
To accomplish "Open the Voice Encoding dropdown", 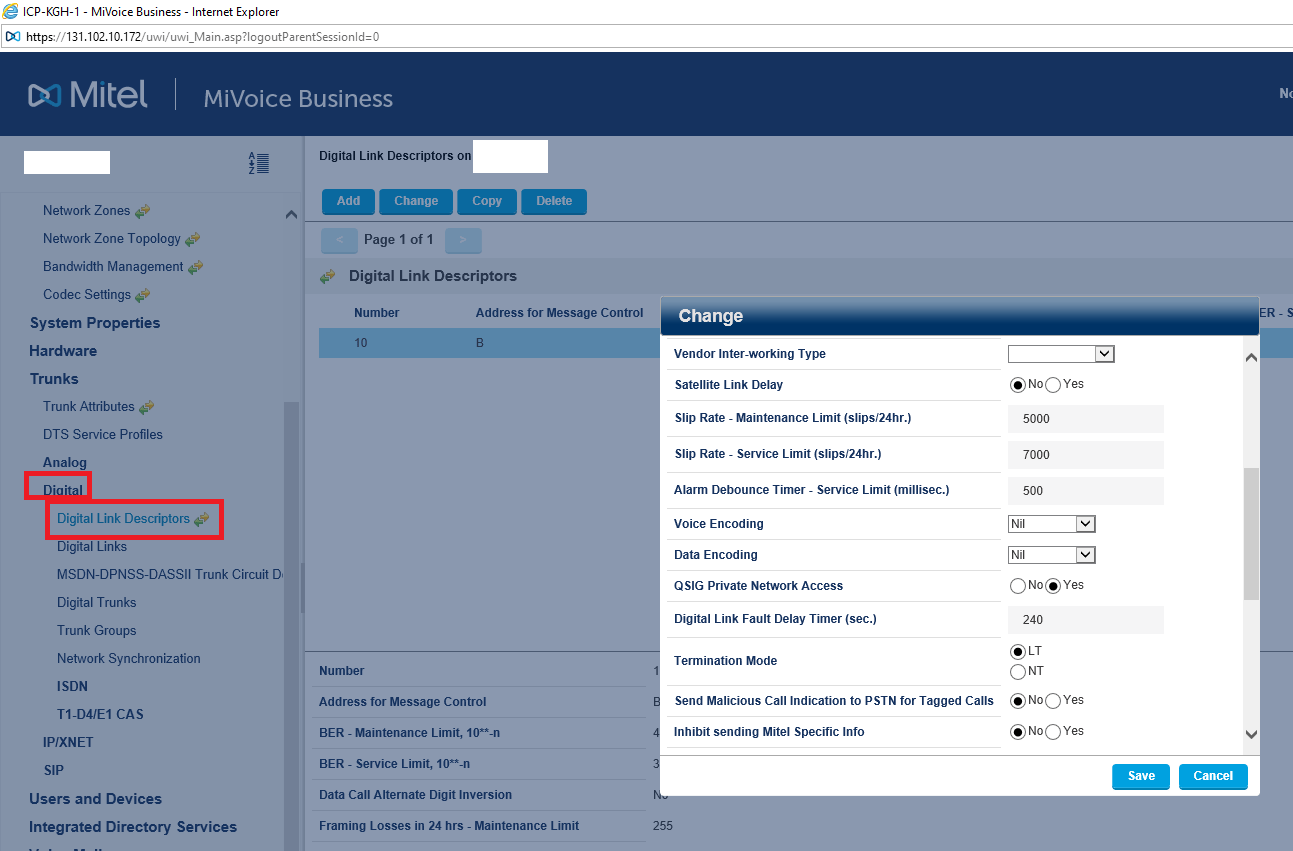I will 1052,524.
